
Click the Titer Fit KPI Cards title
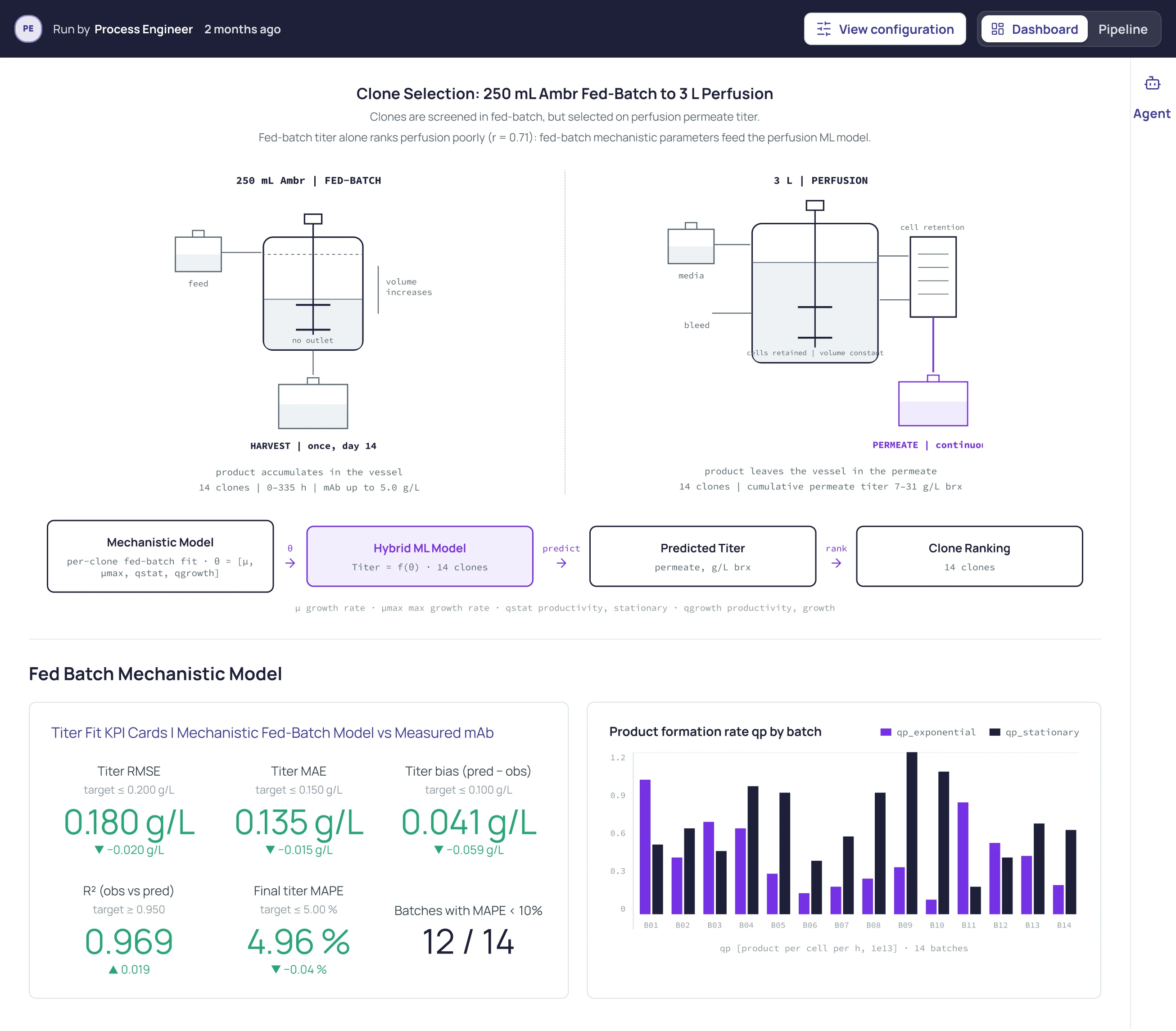click(x=272, y=733)
